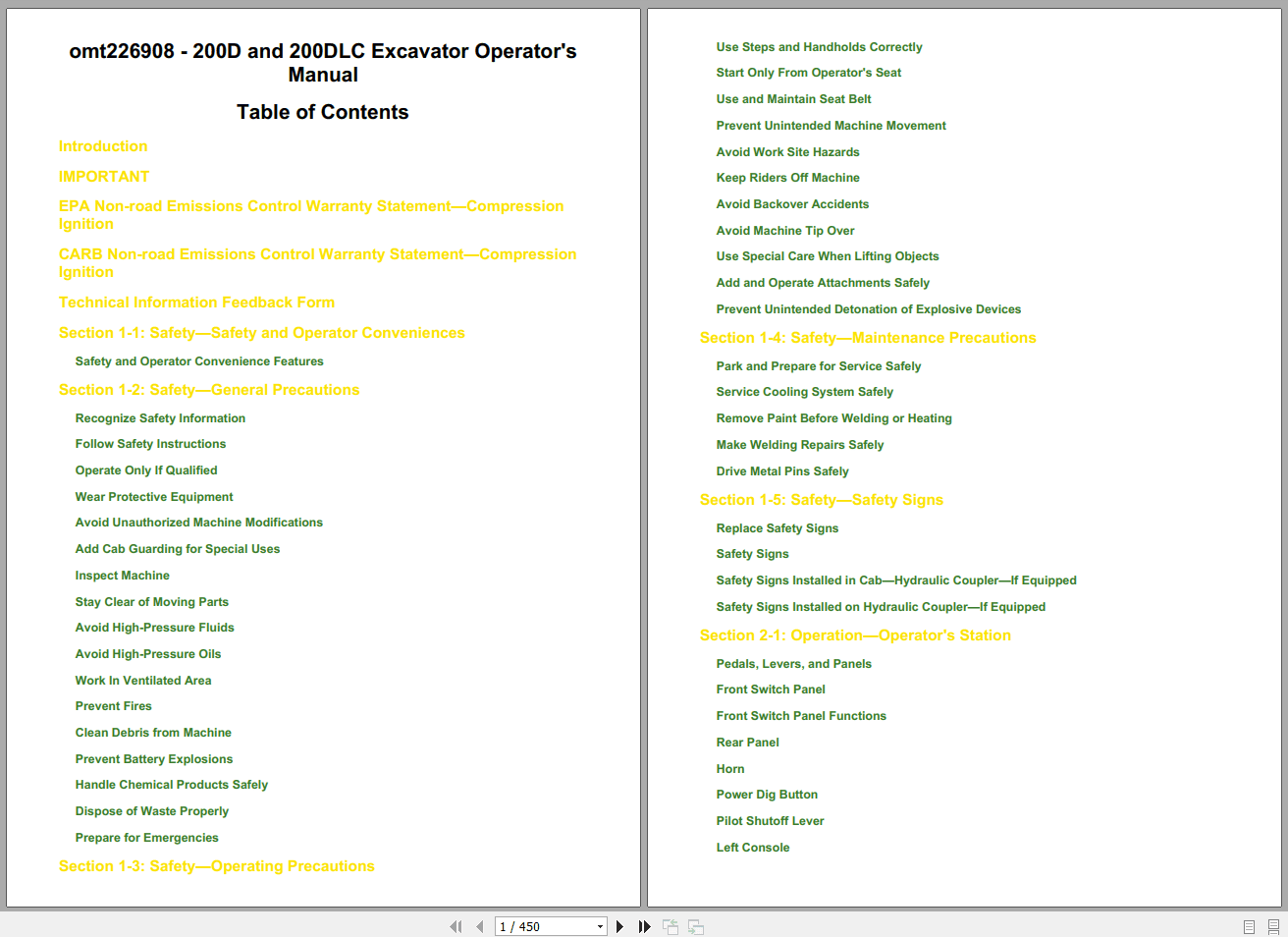Open Avoid Unauthorized Machine Modifications entry

click(x=199, y=523)
